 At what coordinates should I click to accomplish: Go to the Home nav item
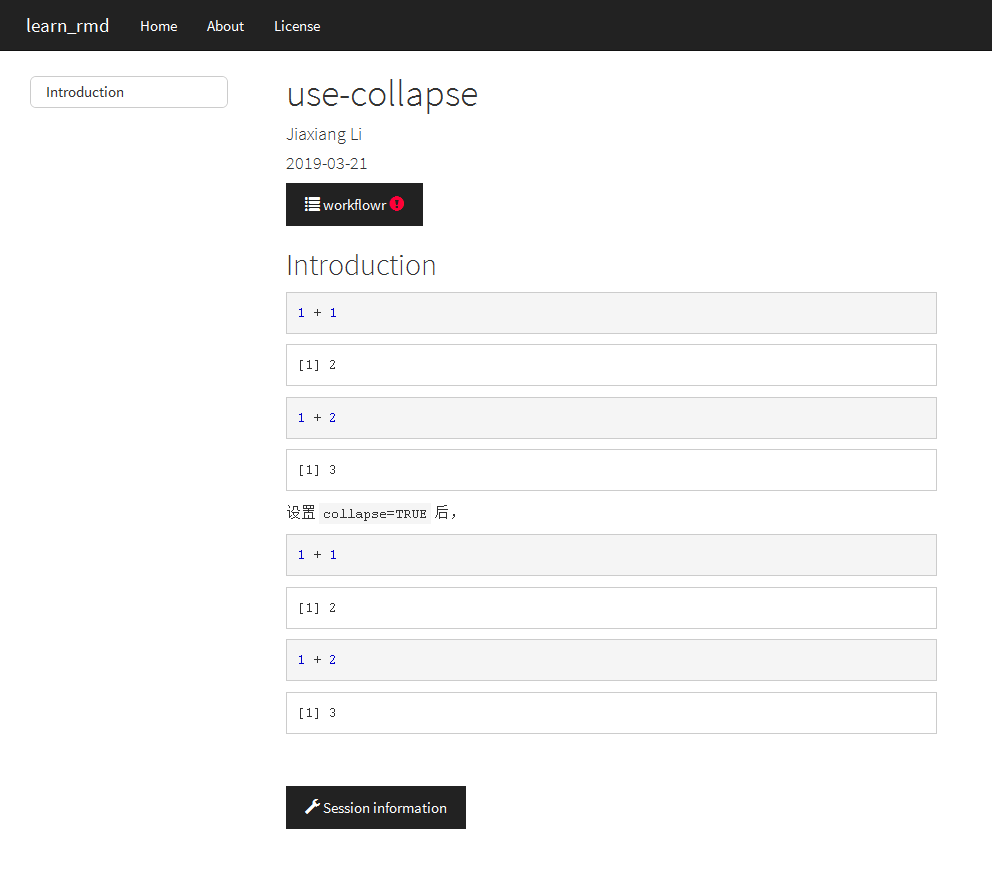(x=159, y=26)
